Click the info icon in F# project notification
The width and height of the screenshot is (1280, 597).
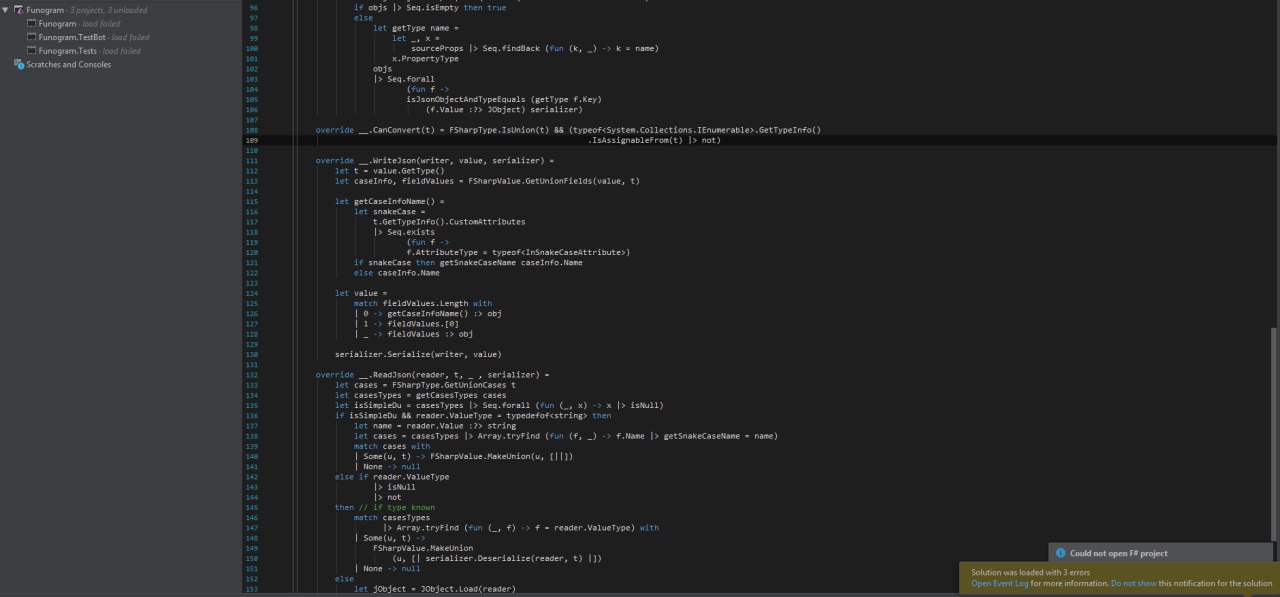[1061, 553]
